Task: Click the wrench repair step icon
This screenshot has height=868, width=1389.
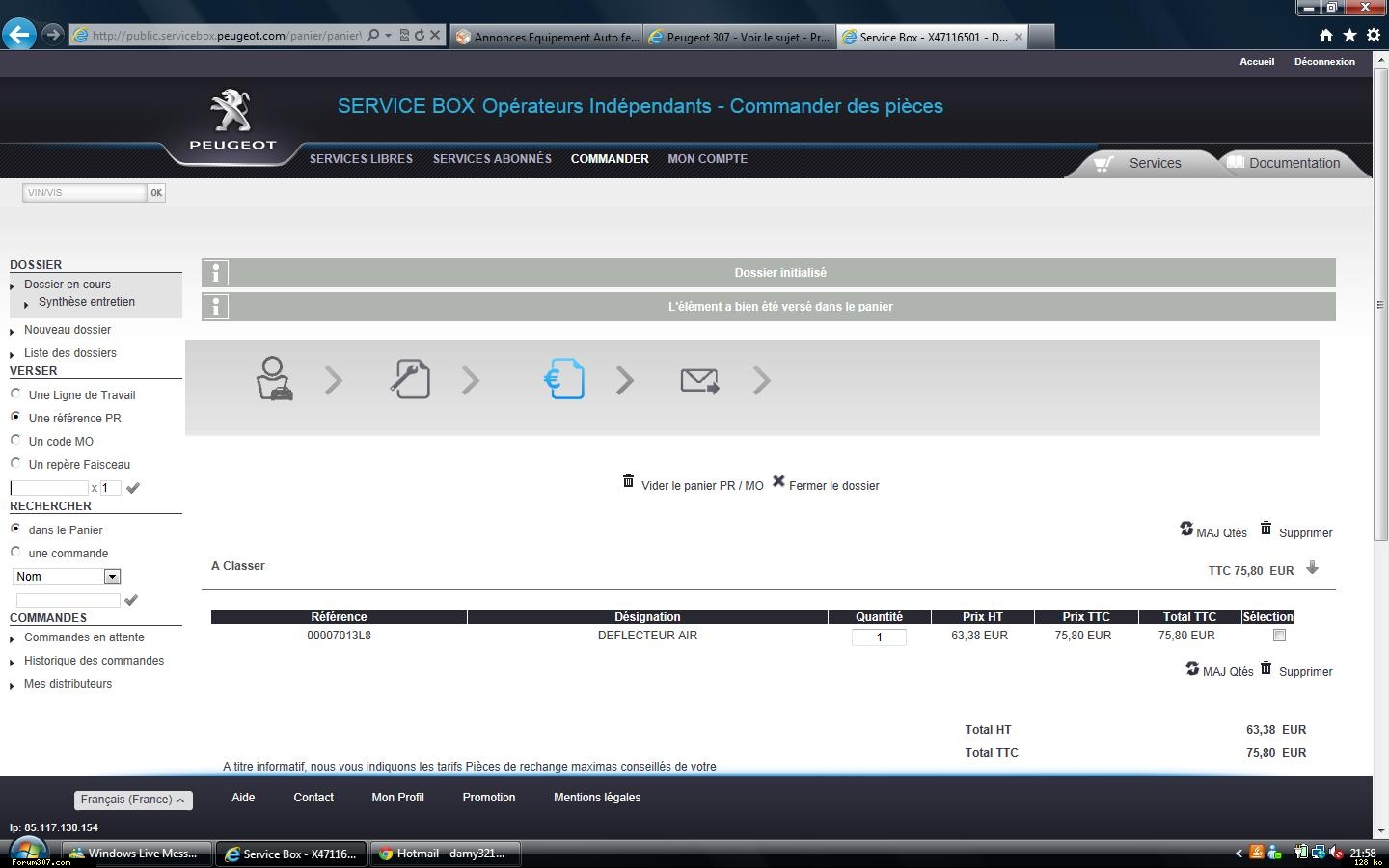Action: pyautogui.click(x=410, y=379)
